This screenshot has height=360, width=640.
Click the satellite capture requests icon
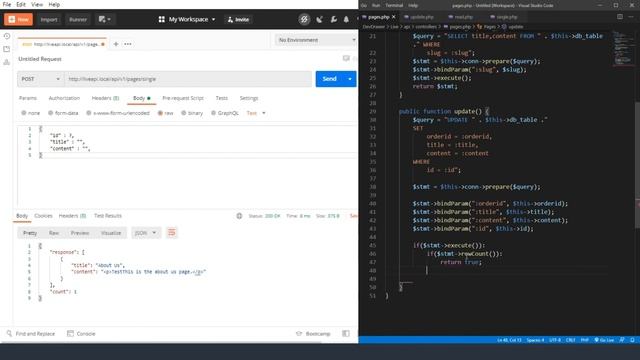(320, 19)
